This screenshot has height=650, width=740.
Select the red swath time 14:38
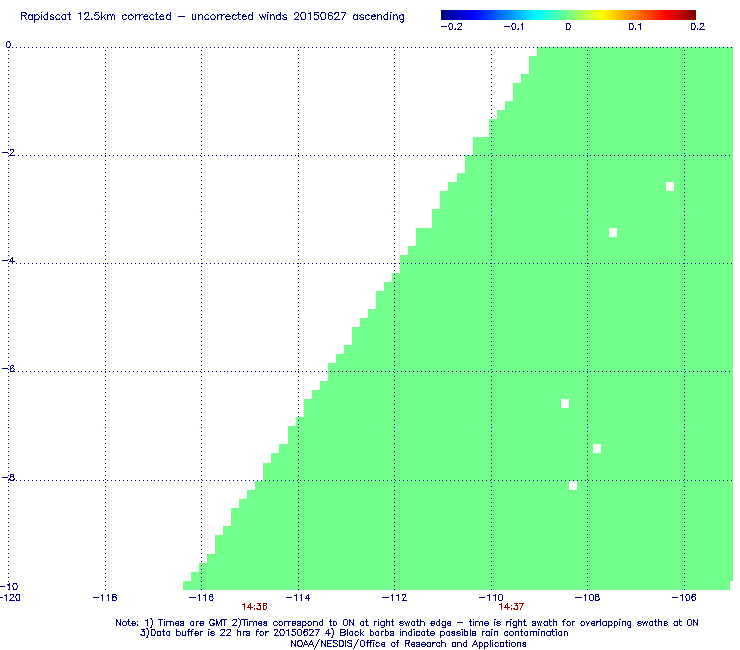click(x=254, y=607)
